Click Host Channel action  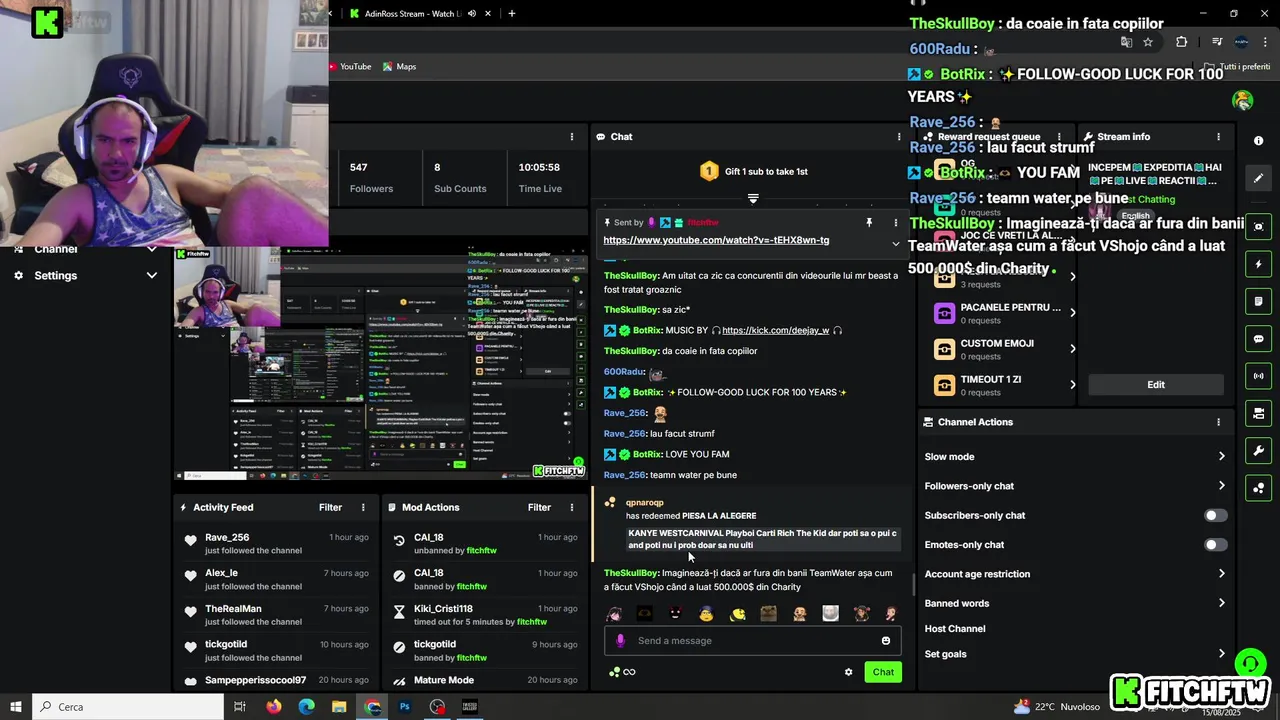pos(955,629)
